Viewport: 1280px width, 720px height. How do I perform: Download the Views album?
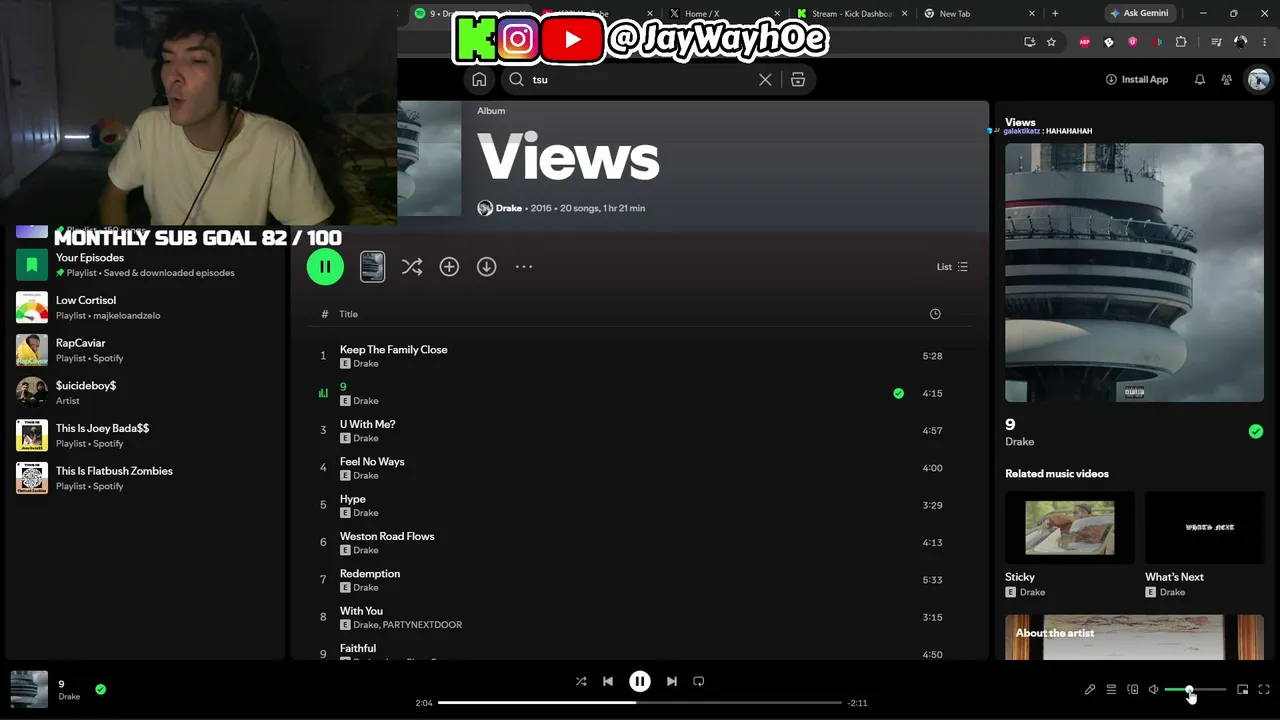486,267
